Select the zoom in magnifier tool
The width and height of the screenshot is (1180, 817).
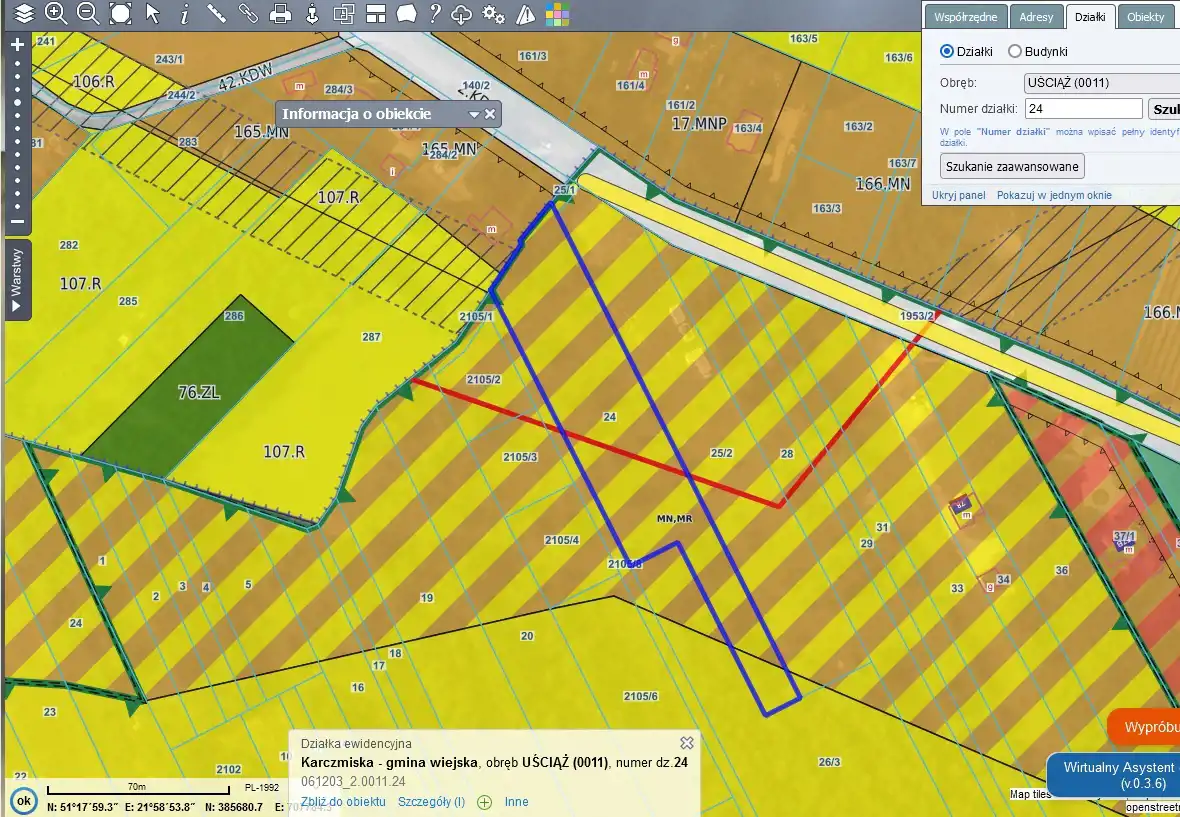(x=56, y=14)
